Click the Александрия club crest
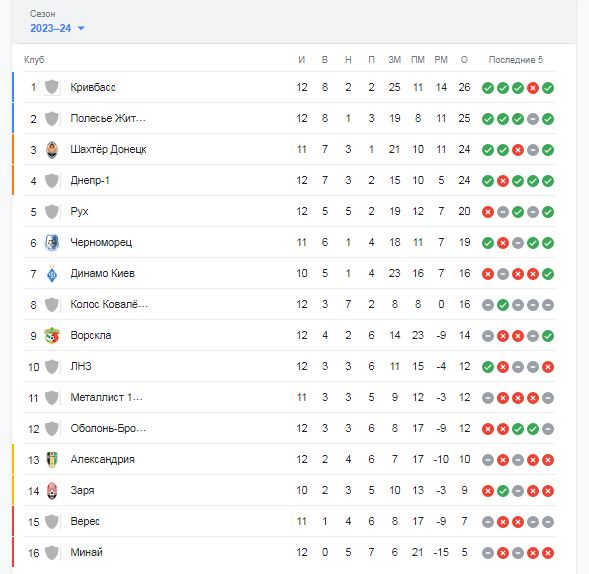 [52, 459]
